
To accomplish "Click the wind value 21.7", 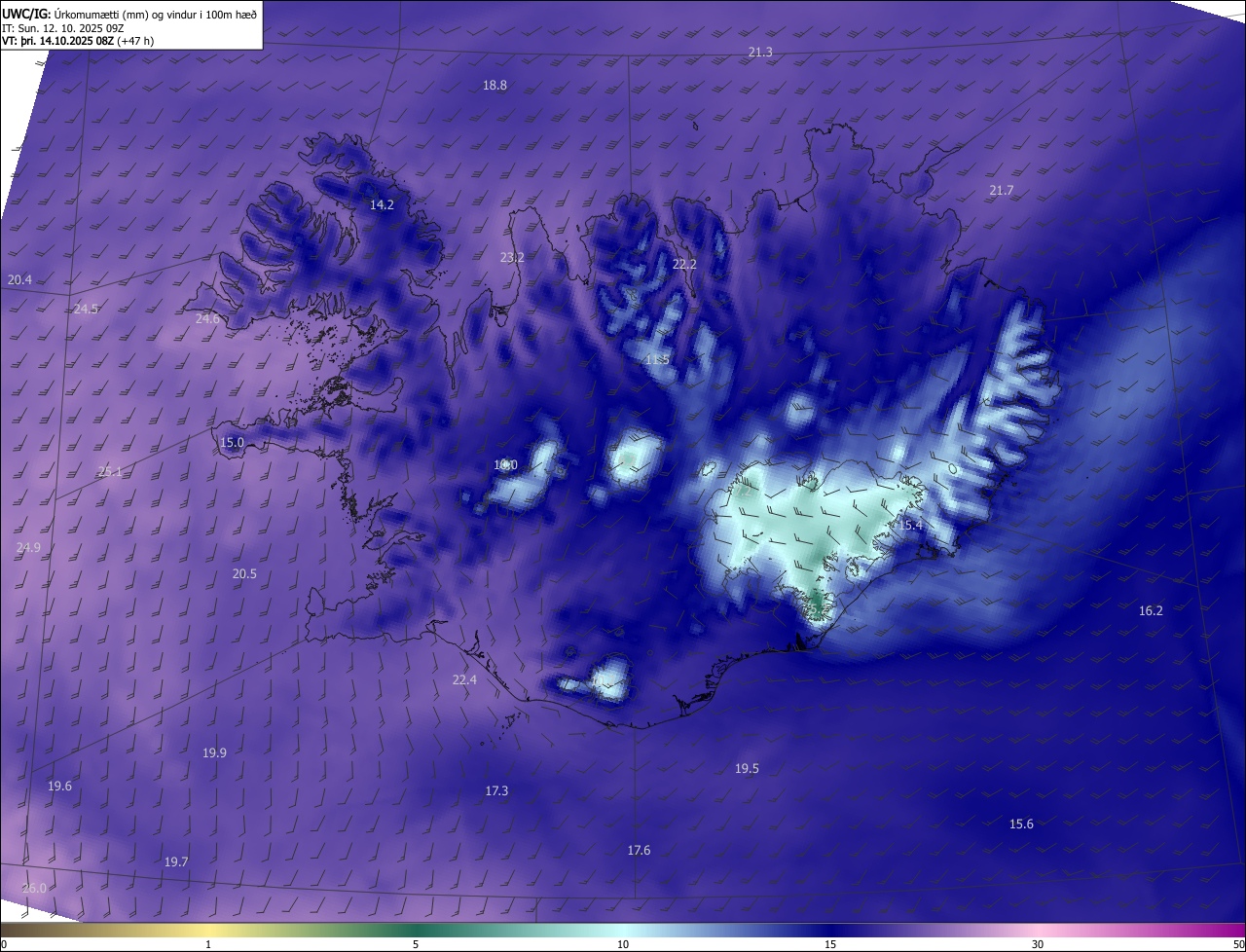I will pyautogui.click(x=1001, y=190).
